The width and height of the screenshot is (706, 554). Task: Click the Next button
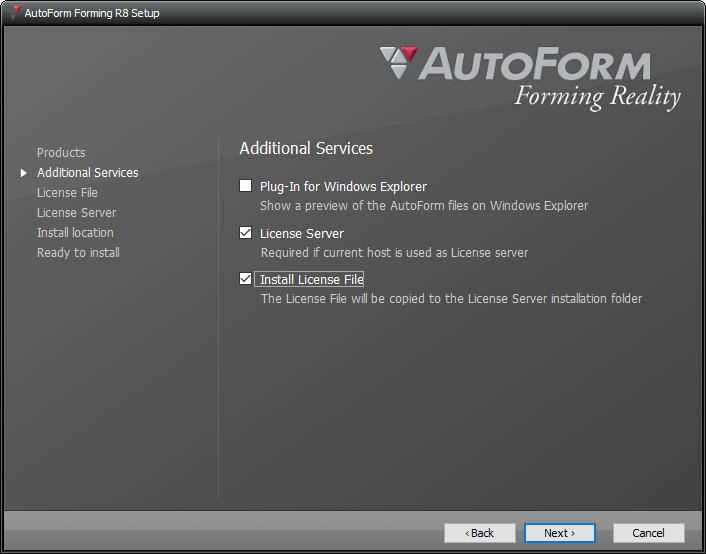pos(560,533)
